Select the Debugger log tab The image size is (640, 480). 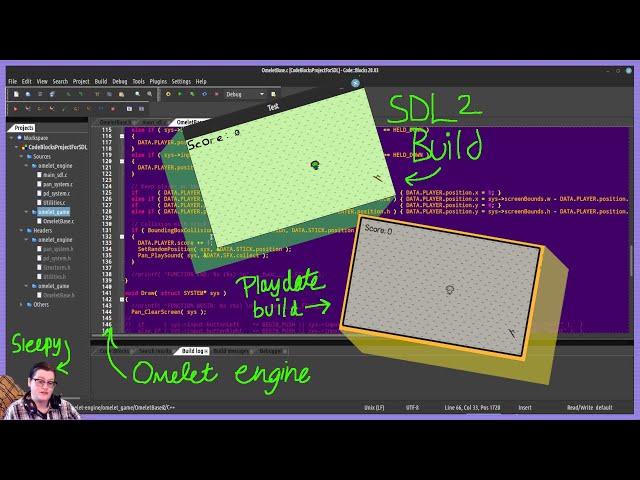pyautogui.click(x=270, y=351)
